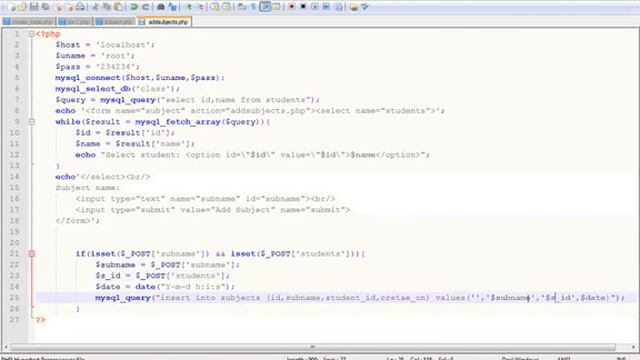The image size is (640, 360).
Task: Click the echo "Select student:" option line
Action: coord(252,155)
